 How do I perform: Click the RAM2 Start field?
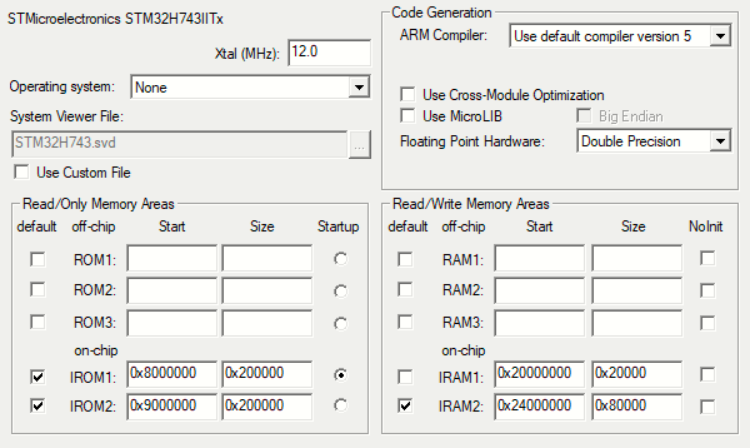click(x=540, y=291)
